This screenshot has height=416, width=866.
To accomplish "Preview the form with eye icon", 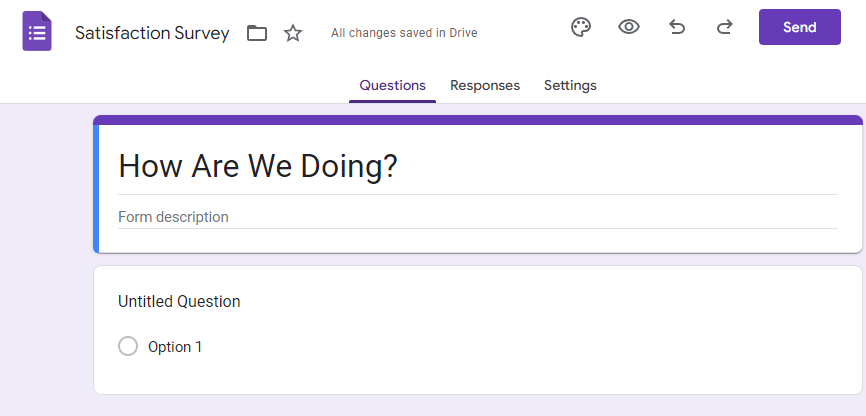I will (629, 27).
